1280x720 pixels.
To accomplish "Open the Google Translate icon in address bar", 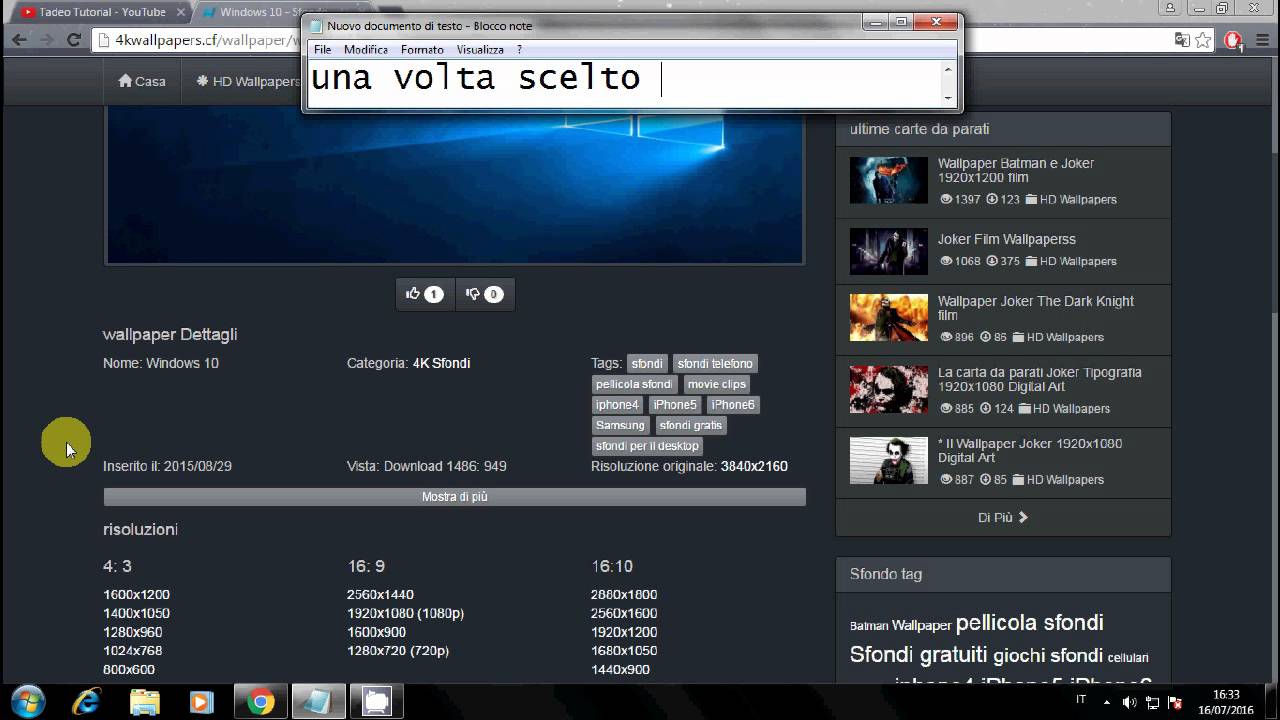I will [x=1182, y=40].
